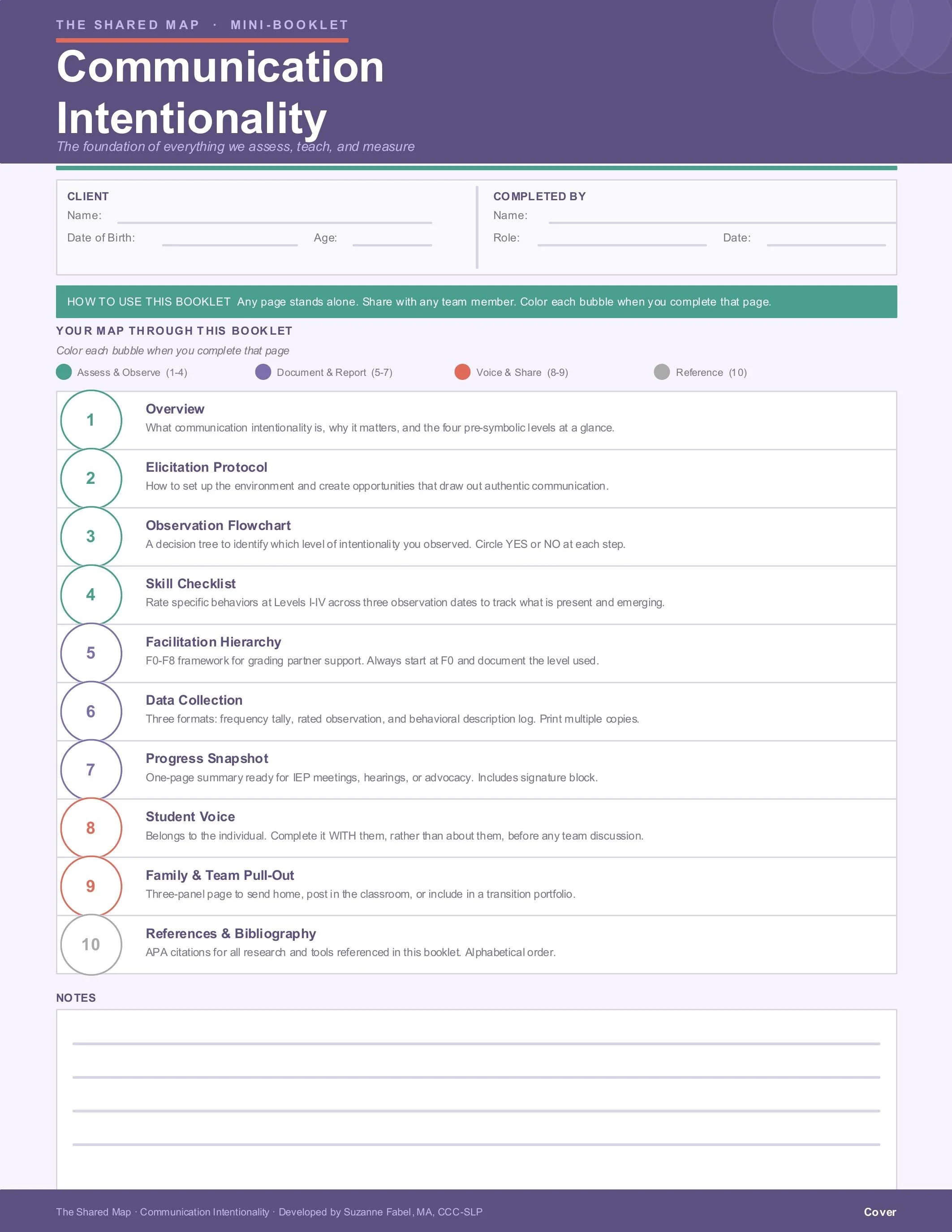The width and height of the screenshot is (952, 1232).
Task: Click 'THE SHARED MAP · MINI-BOOKLET' header text
Action: click(202, 25)
